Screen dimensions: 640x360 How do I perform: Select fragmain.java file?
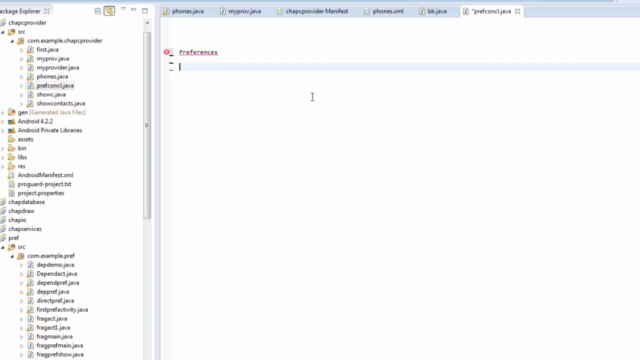(54, 337)
